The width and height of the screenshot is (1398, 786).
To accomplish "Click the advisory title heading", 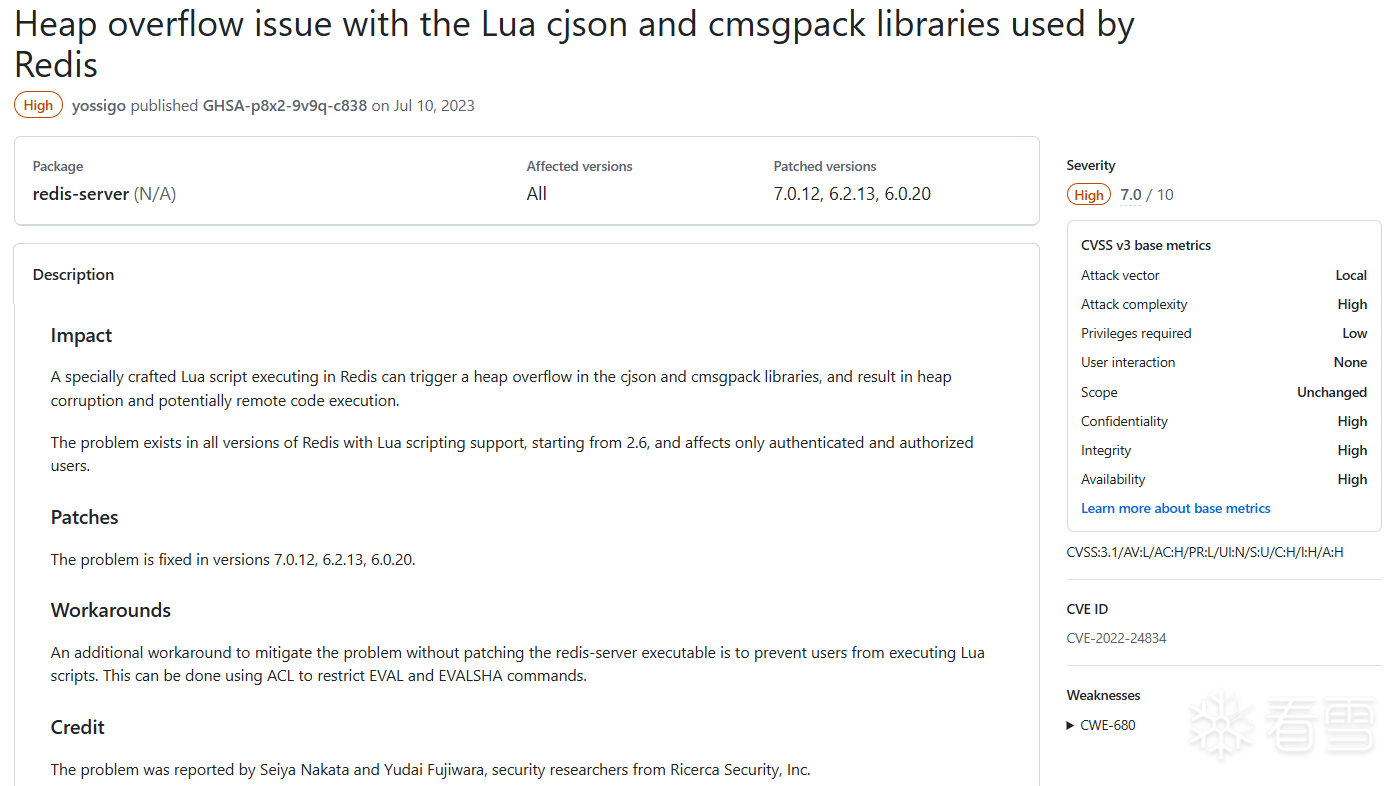I will tap(574, 44).
